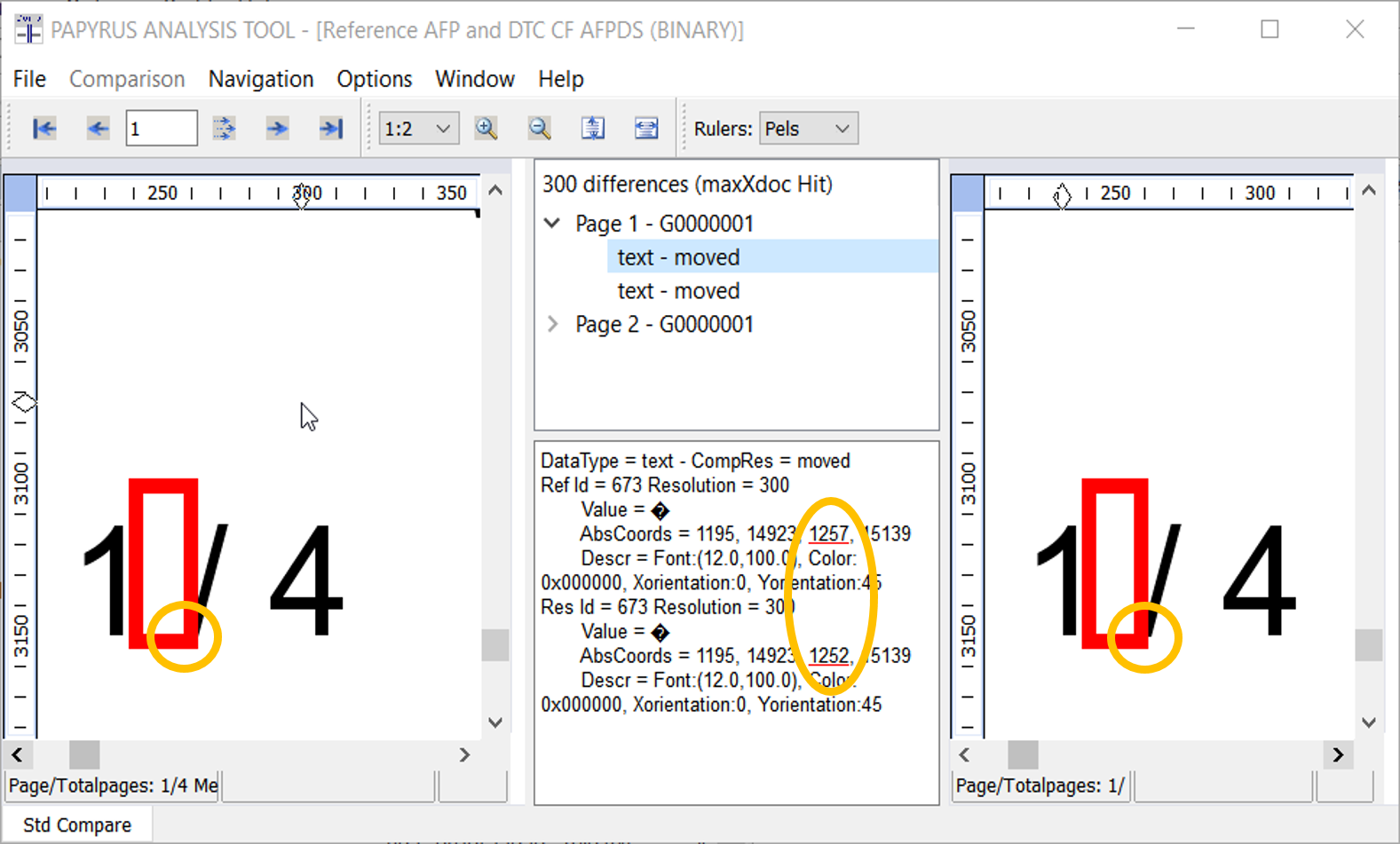Click the zoom out magnifier
Screen dimensions: 1400x844
coord(539,129)
